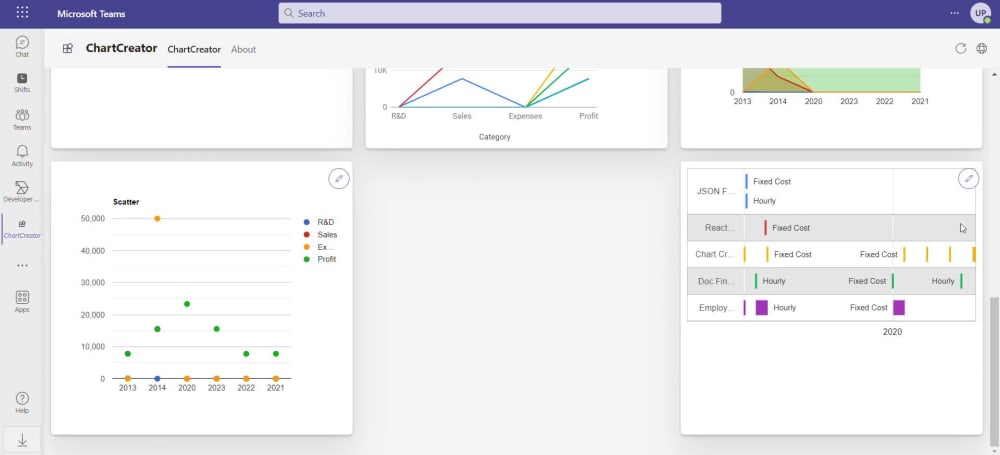Viewport: 1000px width, 455px height.
Task: Click the 2020 timeline axis label
Action: pyautogui.click(x=892, y=332)
